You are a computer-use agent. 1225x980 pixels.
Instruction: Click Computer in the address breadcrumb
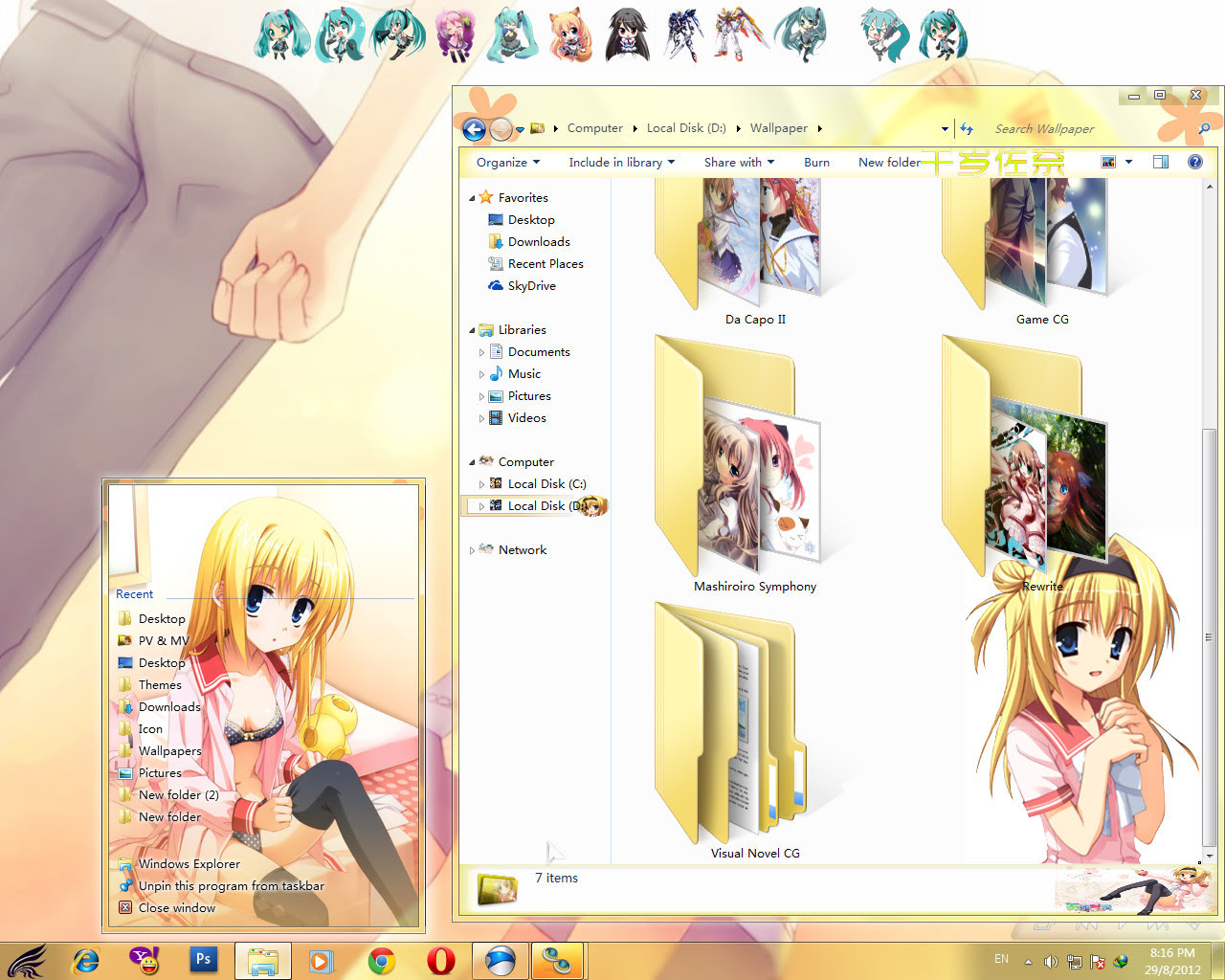tap(595, 128)
